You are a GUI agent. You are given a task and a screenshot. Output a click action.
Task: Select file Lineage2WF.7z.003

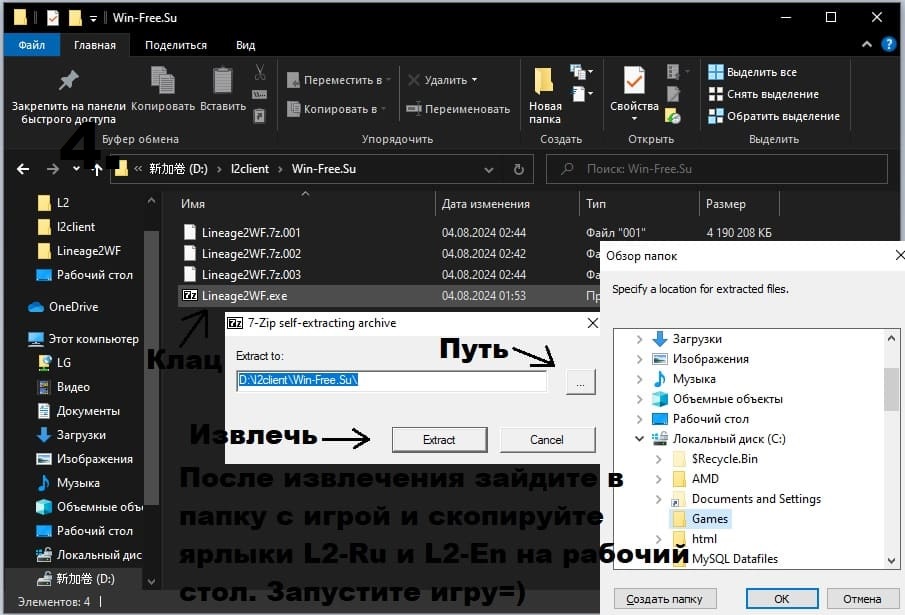click(x=250, y=275)
